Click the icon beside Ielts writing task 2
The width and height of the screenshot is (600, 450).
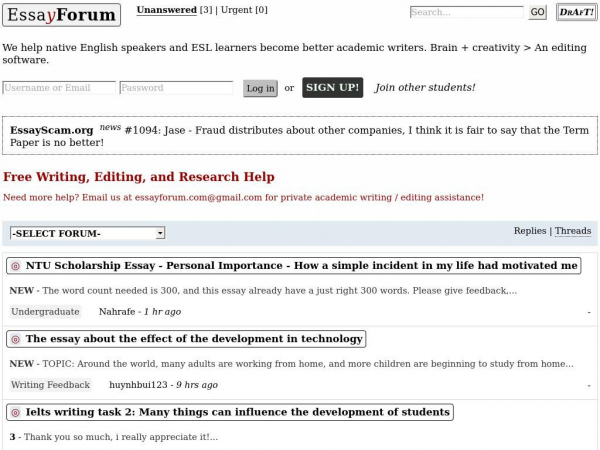click(x=15, y=412)
